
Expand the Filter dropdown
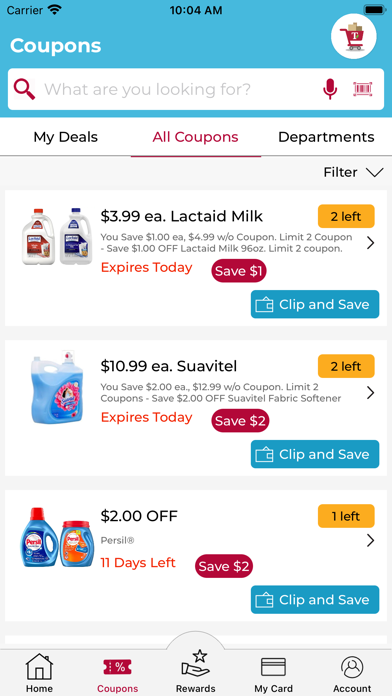click(353, 172)
